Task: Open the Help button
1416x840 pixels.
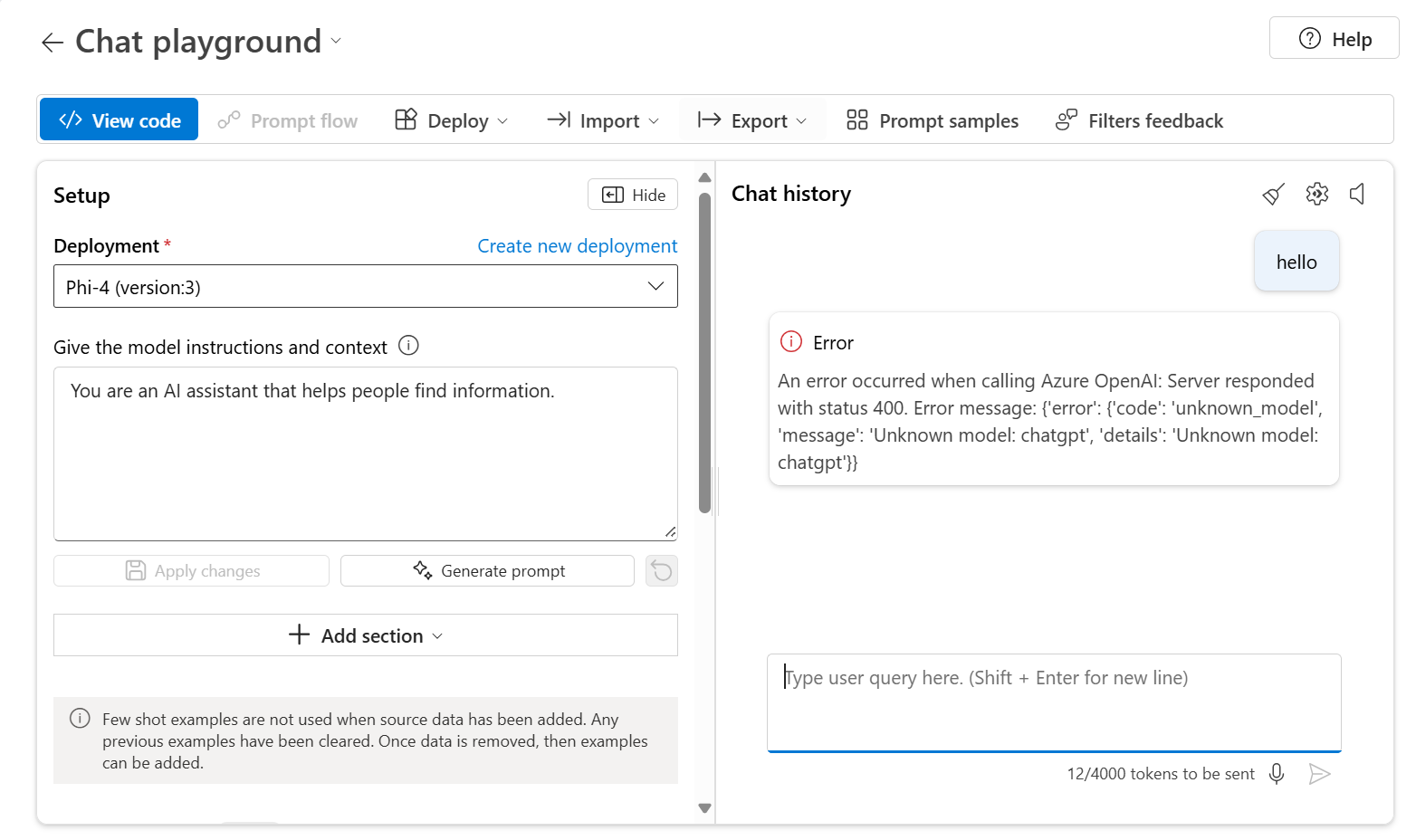Action: [x=1335, y=38]
